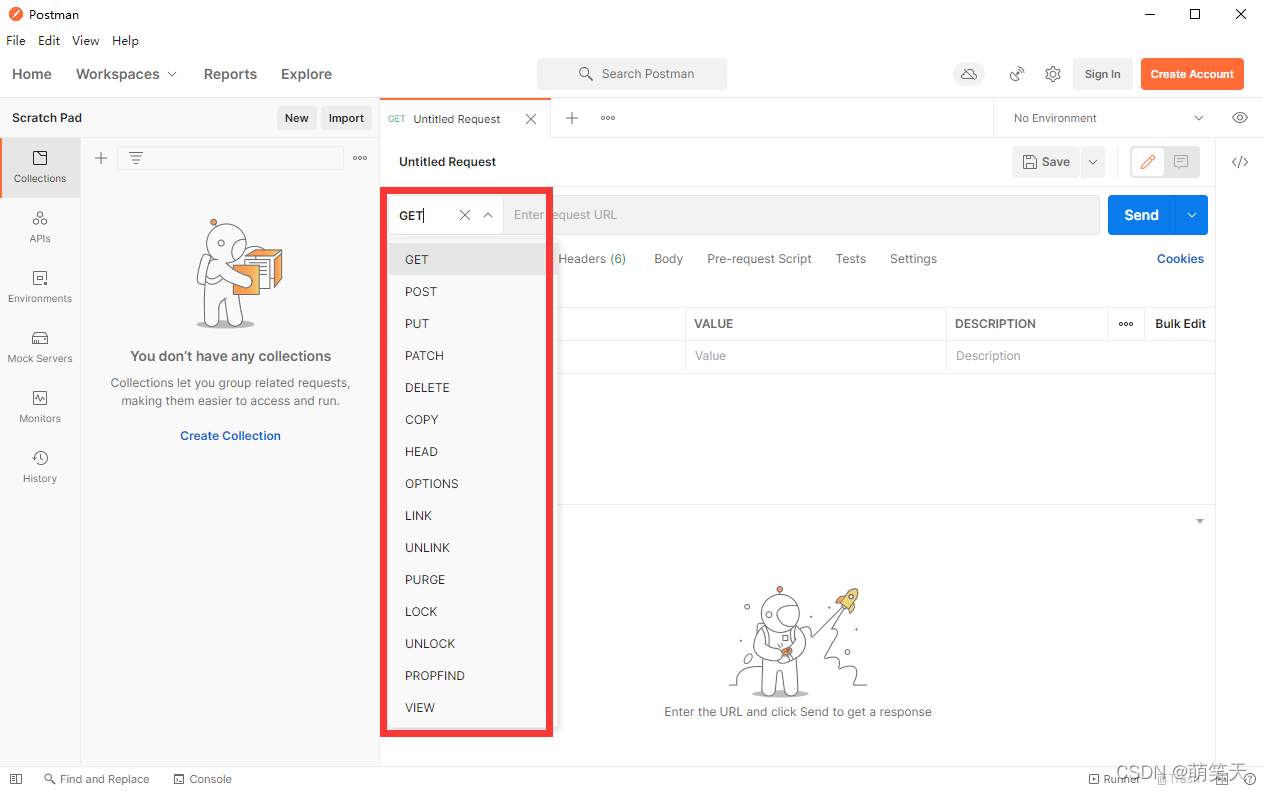1263x791 pixels.
Task: Click the Enter request URL field
Action: point(801,215)
